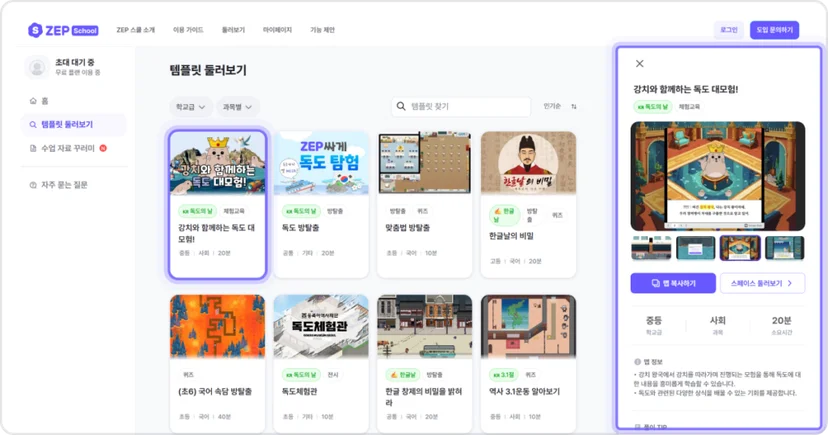This screenshot has width=828, height=435.
Task: Click the 맵 복사하기 button
Action: pos(673,283)
